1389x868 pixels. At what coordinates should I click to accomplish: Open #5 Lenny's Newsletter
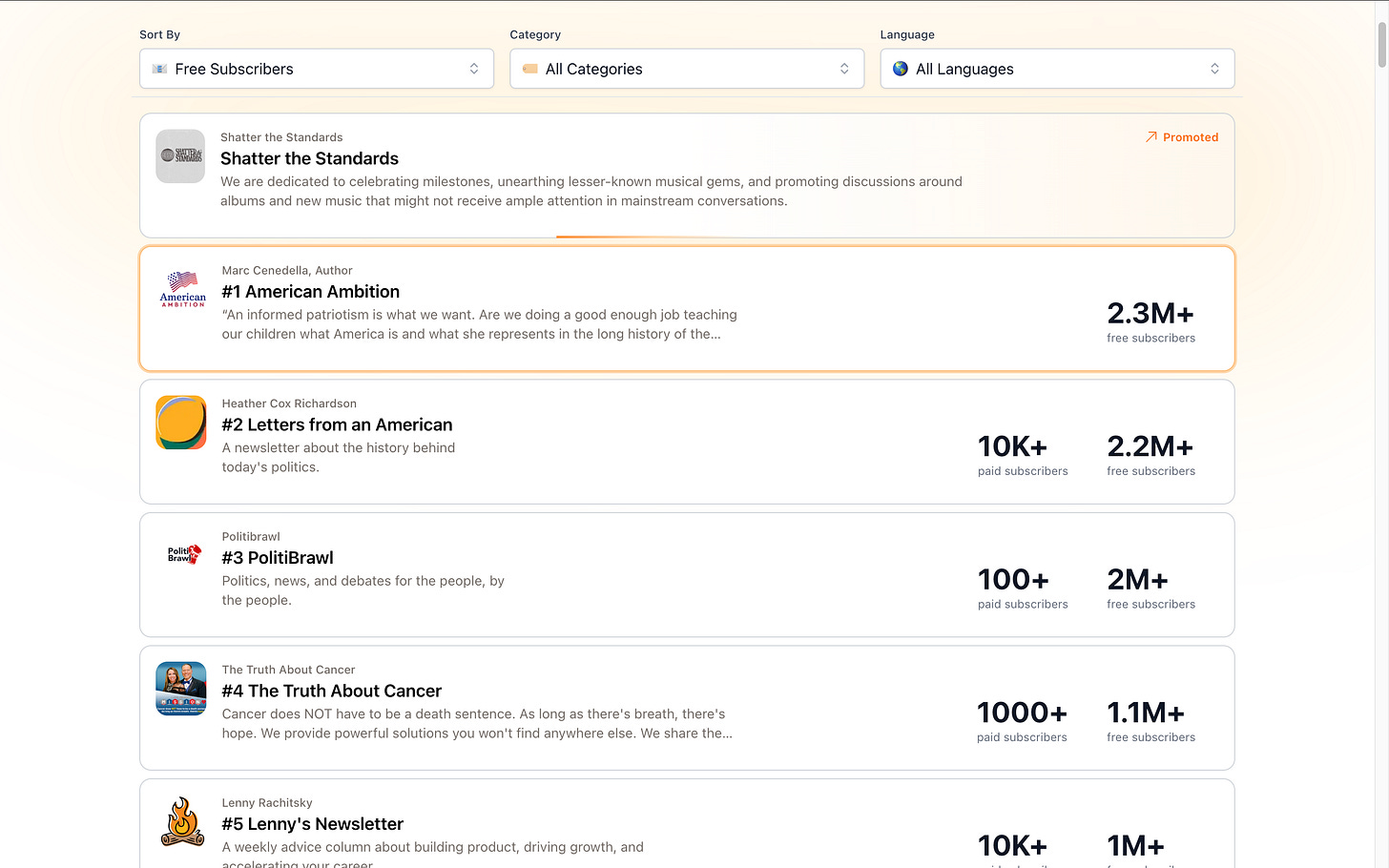pos(313,824)
